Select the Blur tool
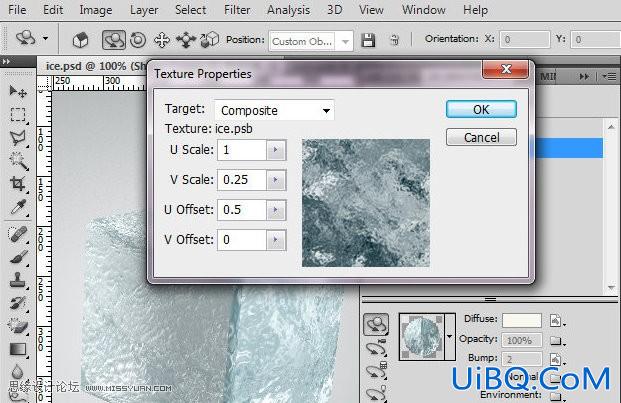This screenshot has height=403, width=621. tap(18, 371)
